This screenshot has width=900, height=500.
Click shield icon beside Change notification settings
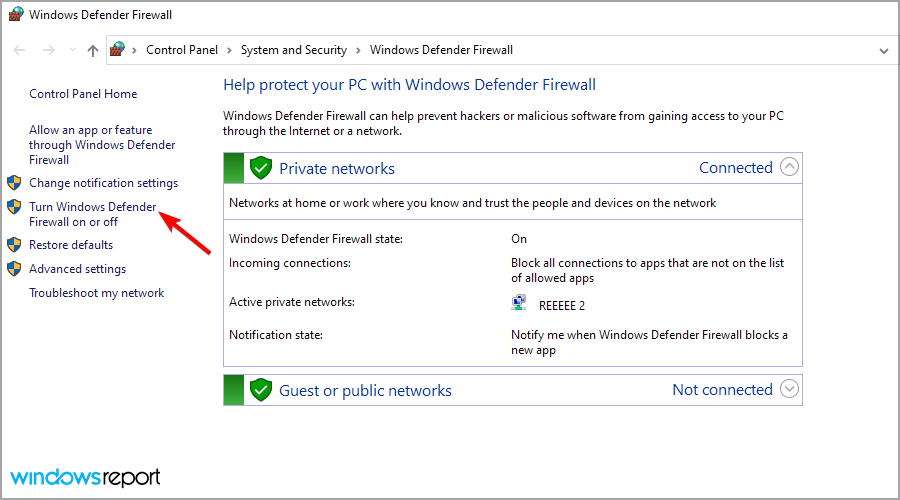point(14,183)
